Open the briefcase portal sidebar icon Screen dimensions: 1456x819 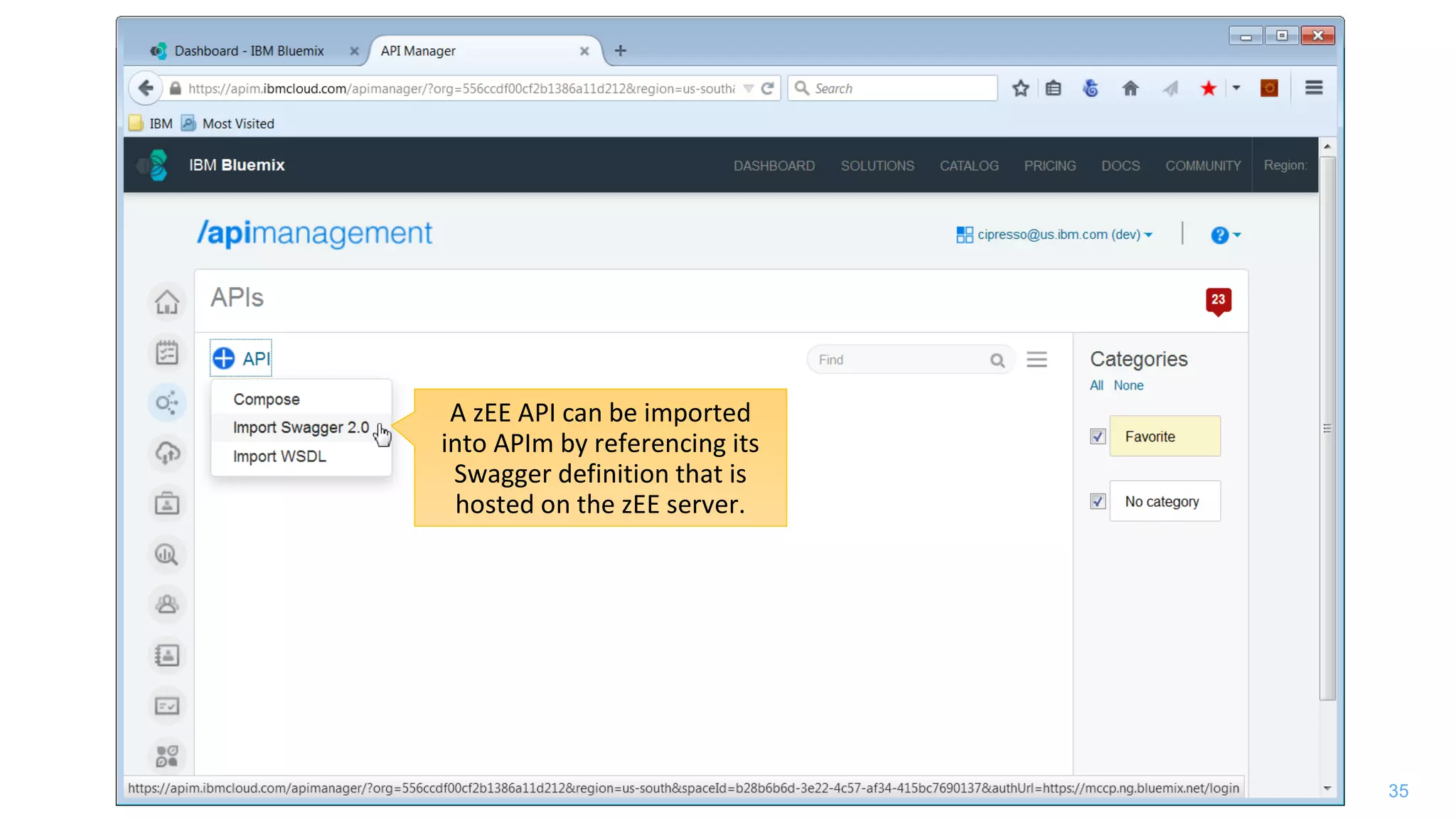pyautogui.click(x=167, y=504)
